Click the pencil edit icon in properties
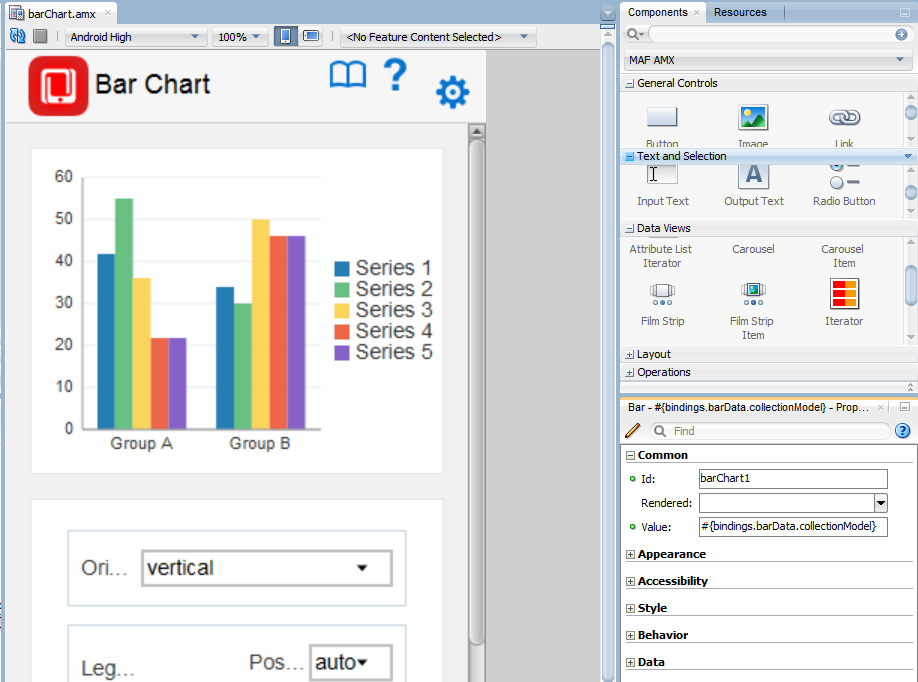Viewport: 918px width, 682px height. [x=633, y=431]
